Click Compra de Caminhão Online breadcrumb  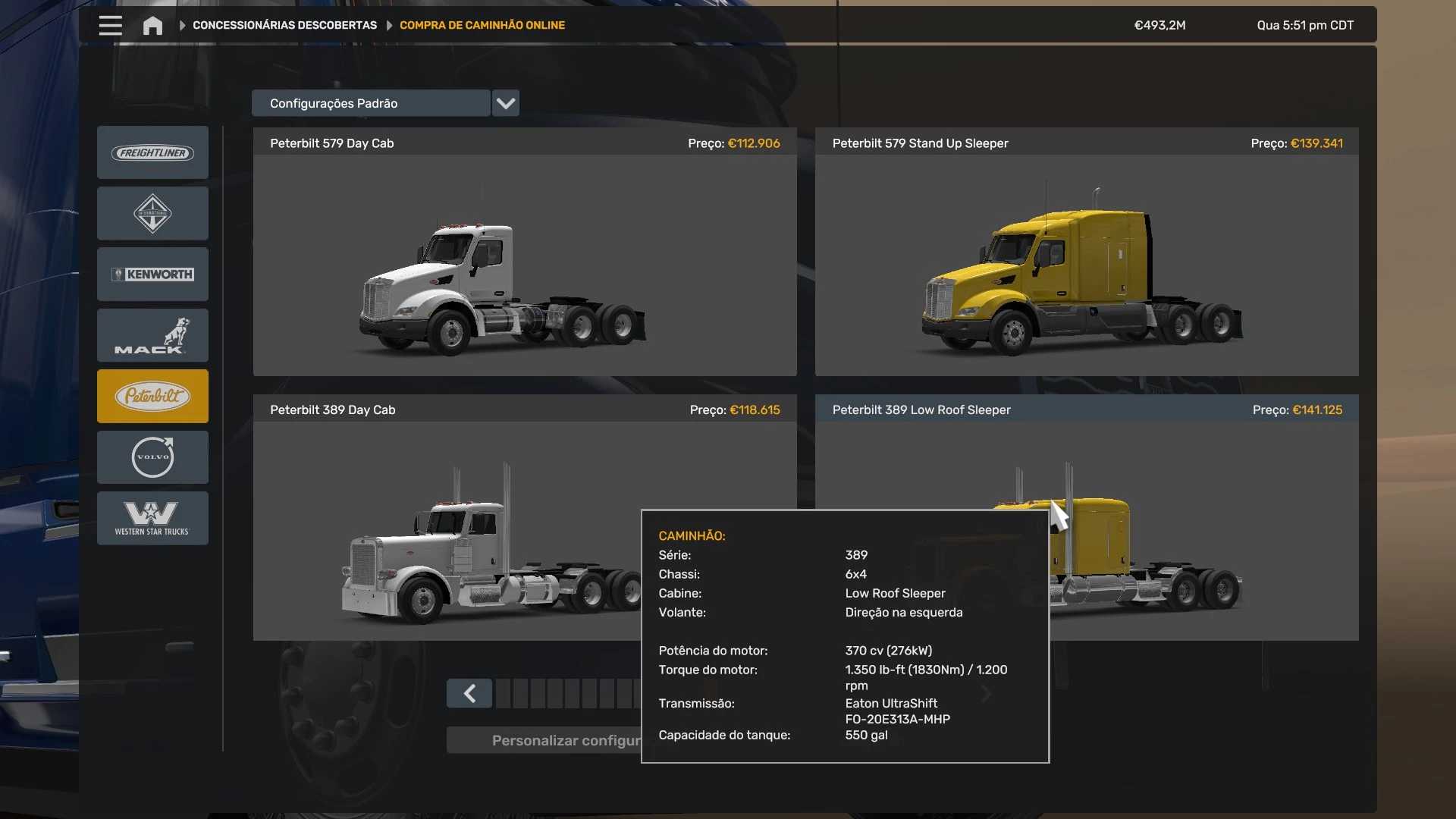(x=482, y=25)
